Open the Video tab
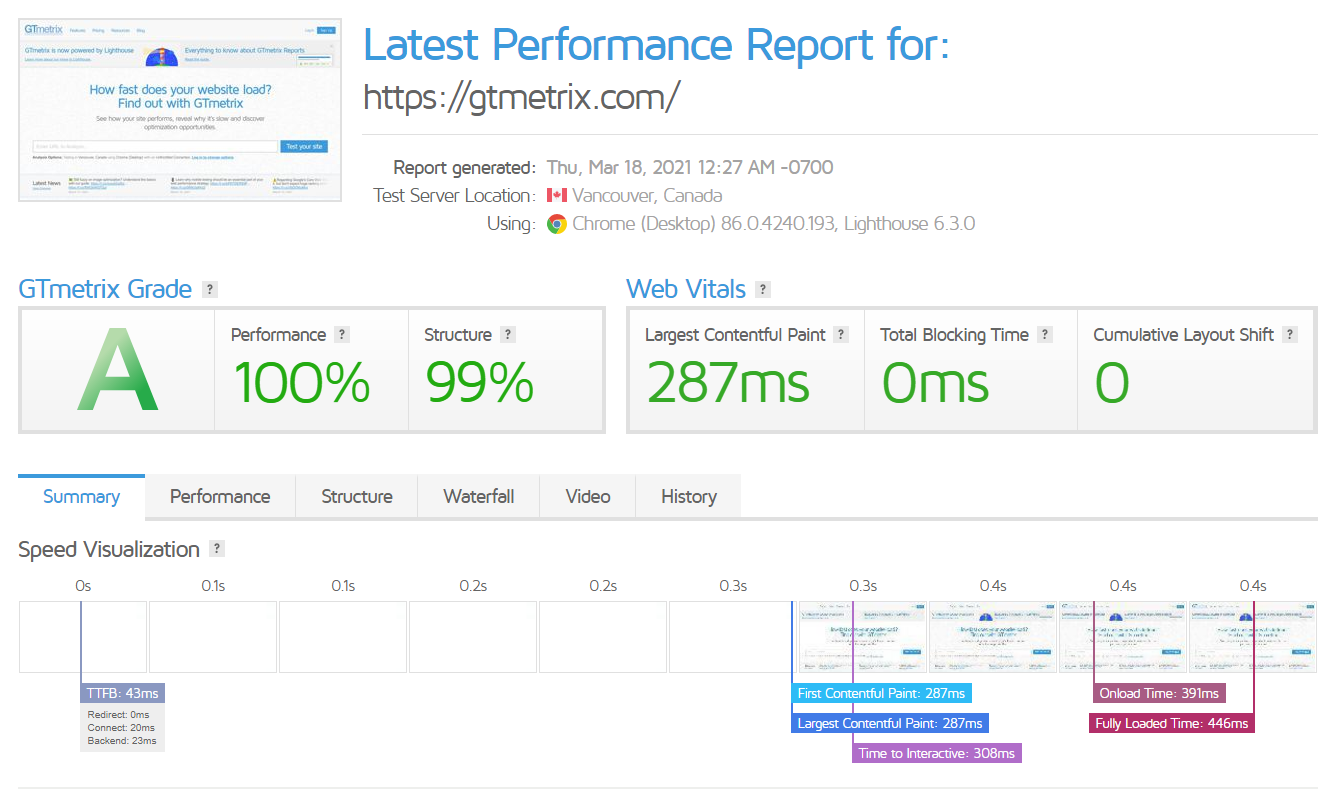This screenshot has height=806, width=1334. pos(587,496)
